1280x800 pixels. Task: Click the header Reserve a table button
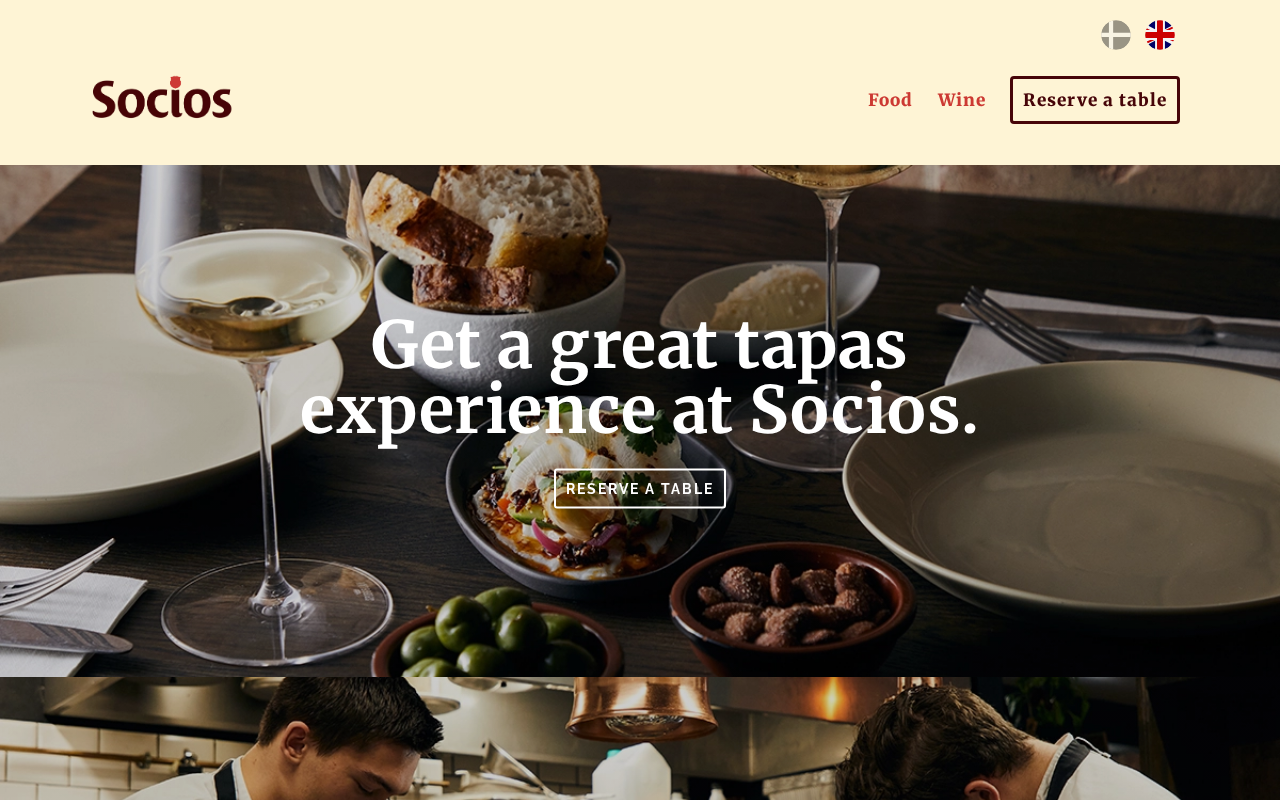[x=1095, y=100]
